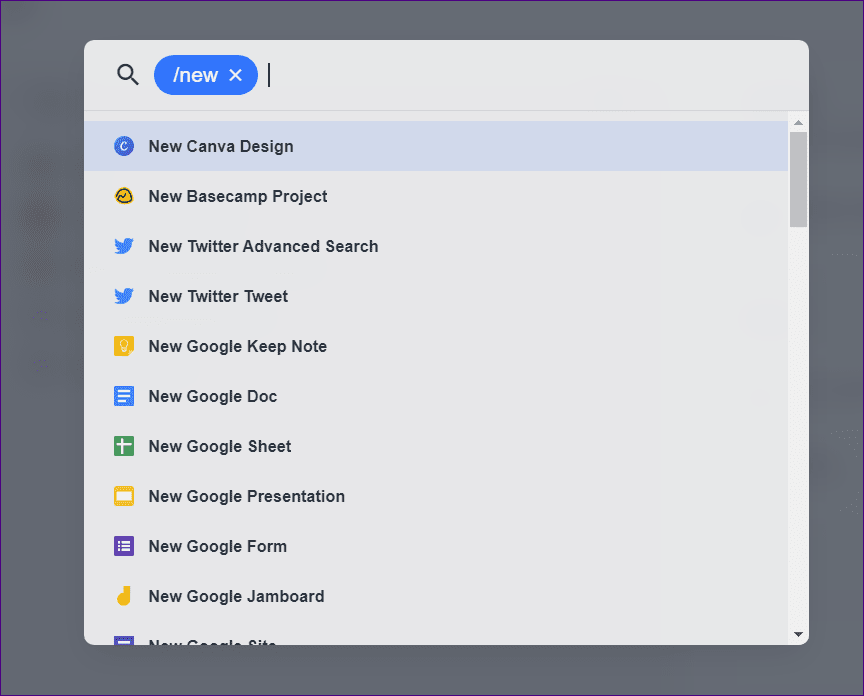Choose New Google Form
864x696 pixels.
[436, 546]
